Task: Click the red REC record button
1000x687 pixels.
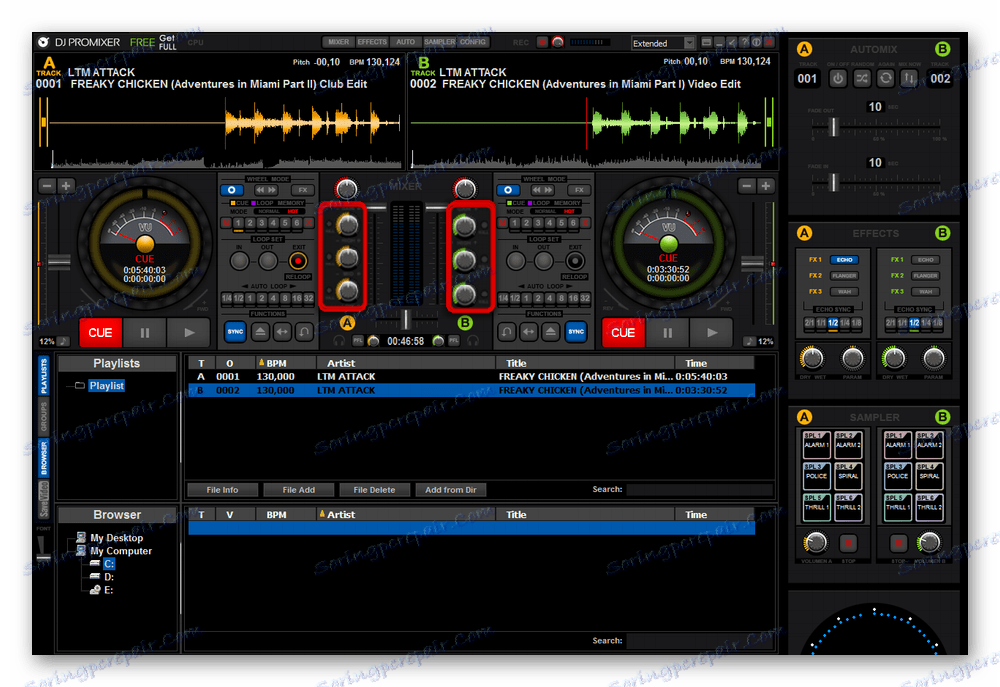Action: click(x=542, y=42)
